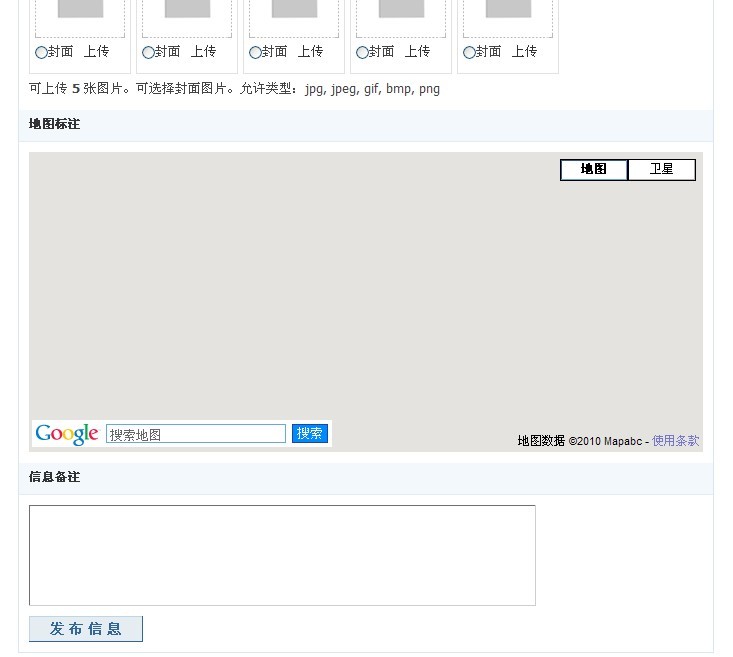Viewport: 733px width, 657px height.
Task: Select the third 封面 cover radio button
Action: coord(255,52)
